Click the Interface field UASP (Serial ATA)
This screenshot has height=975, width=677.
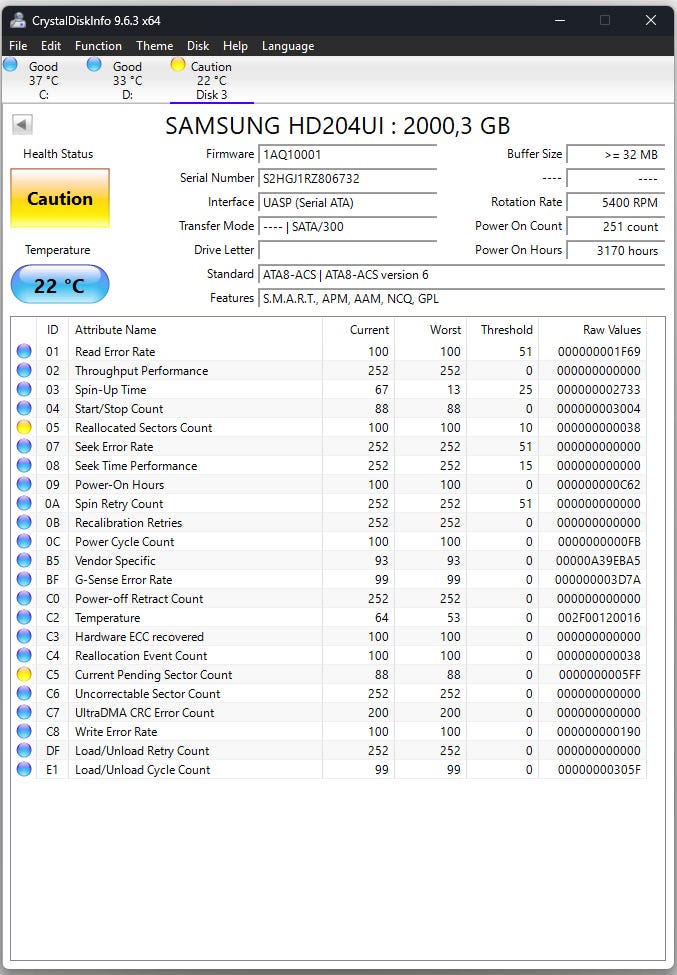[x=348, y=203]
